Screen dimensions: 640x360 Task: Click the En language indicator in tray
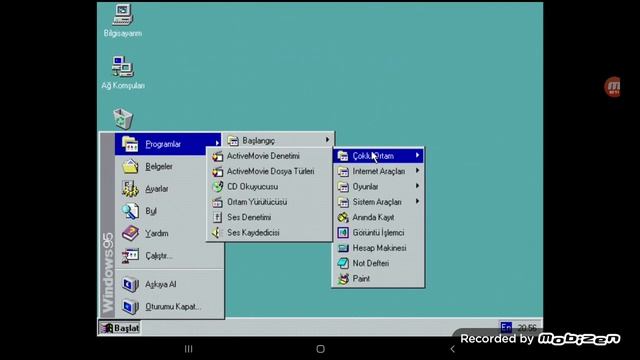tap(506, 327)
